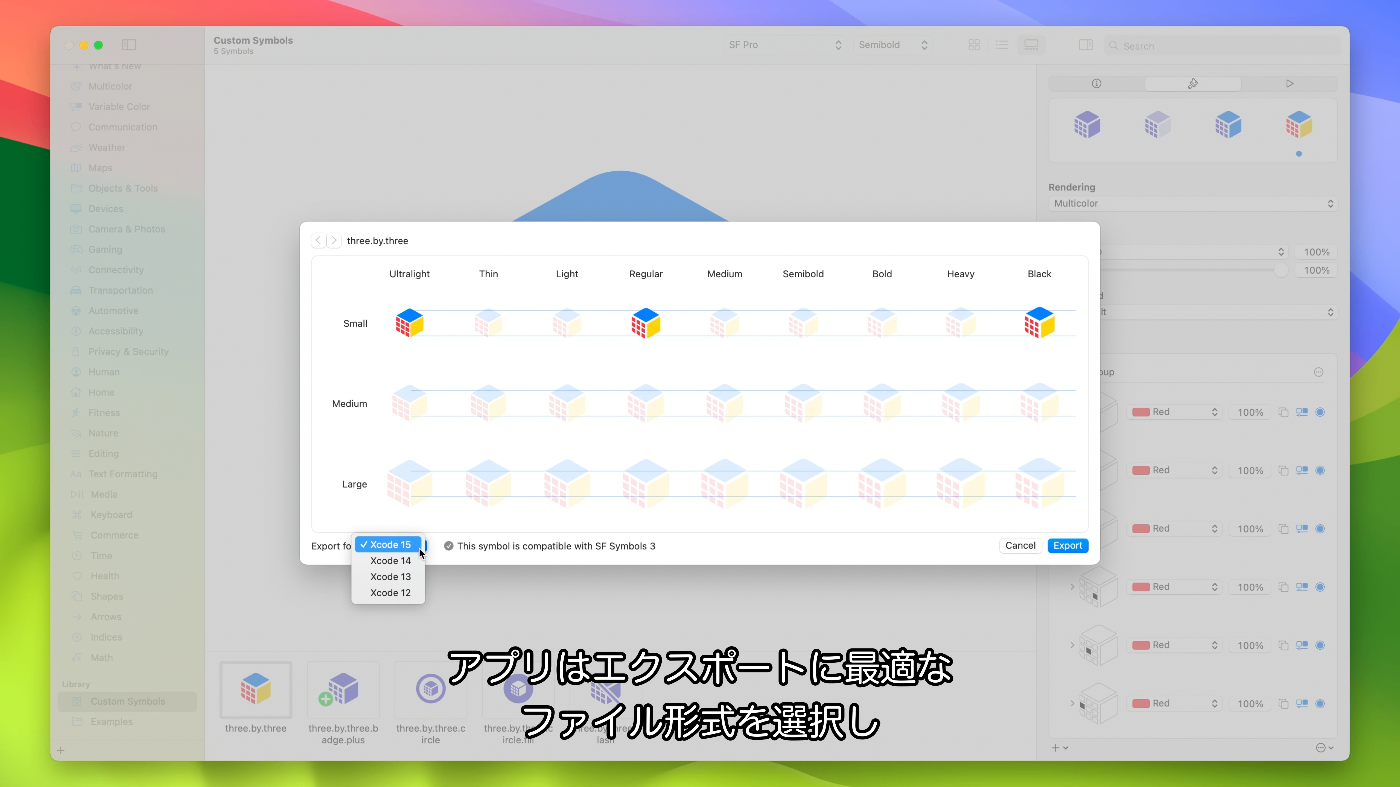This screenshot has height=787, width=1400.
Task: Go forward with the dialog's right chevron
Action: 333,241
